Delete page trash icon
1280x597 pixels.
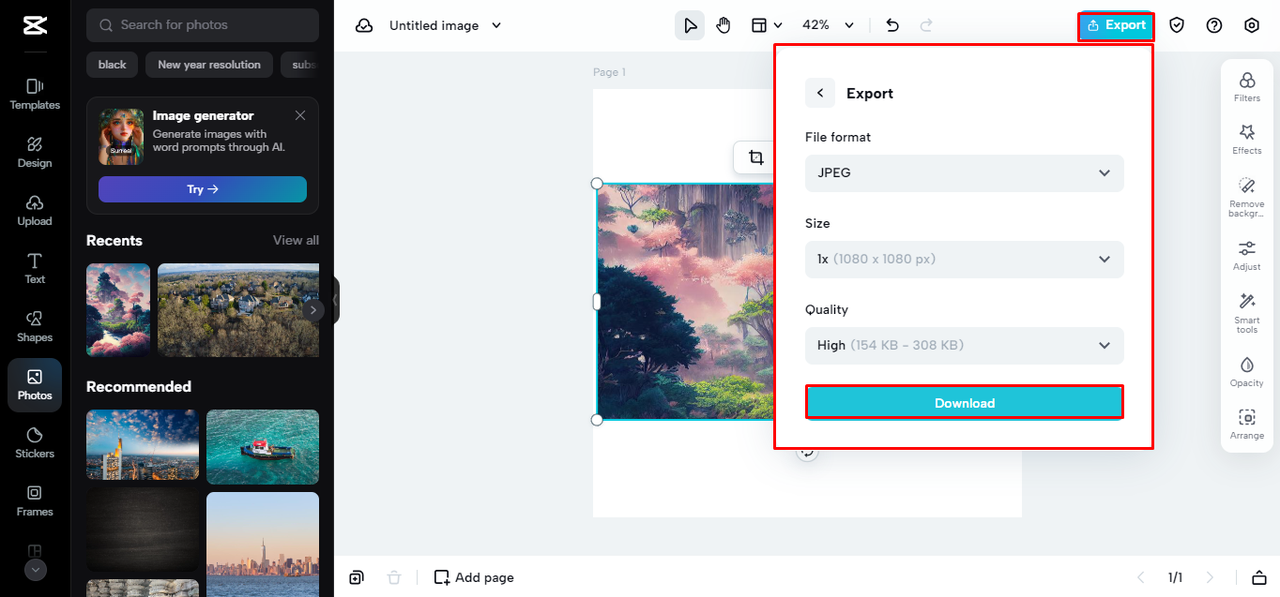pyautogui.click(x=394, y=577)
